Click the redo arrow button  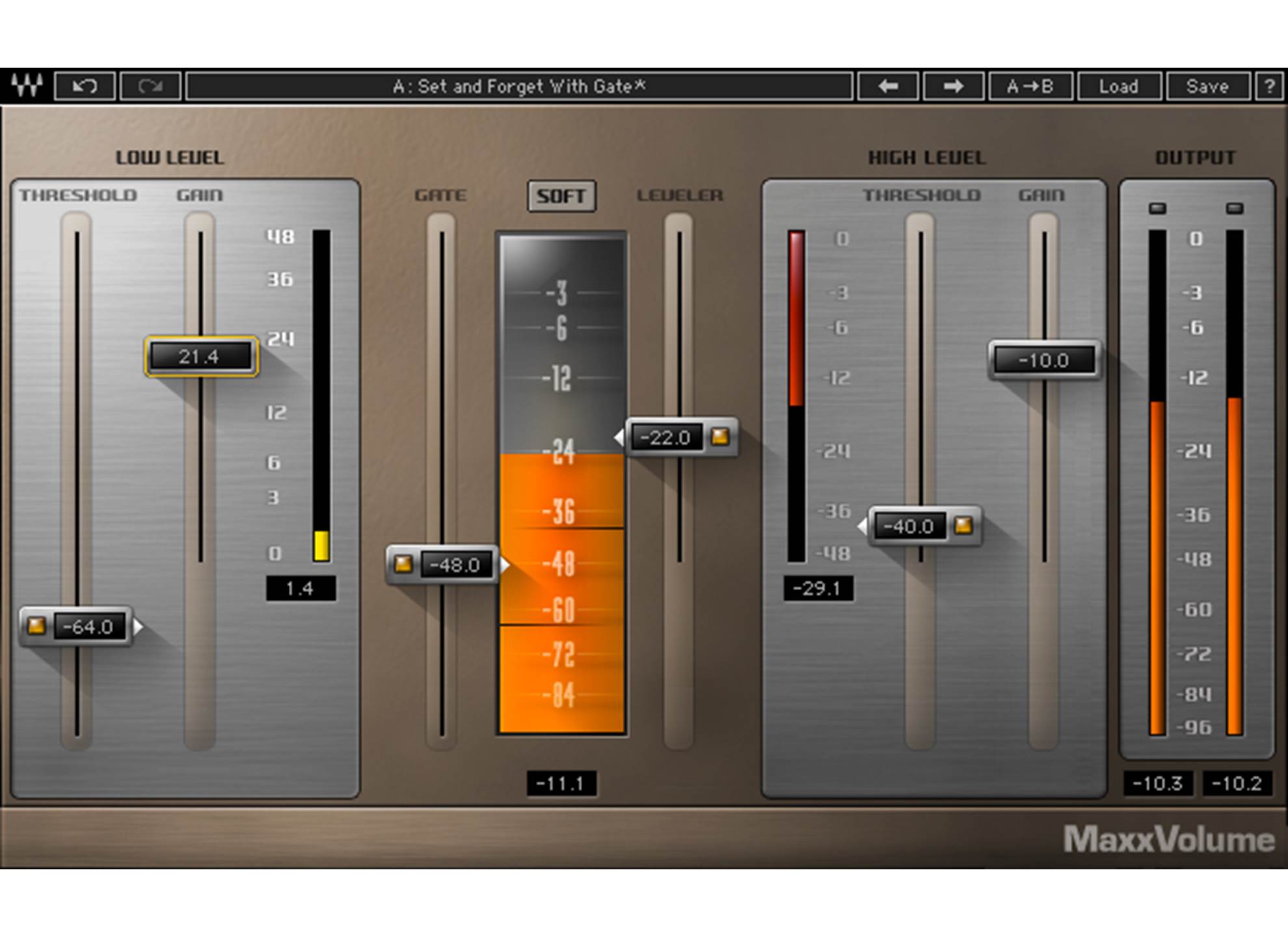(150, 86)
